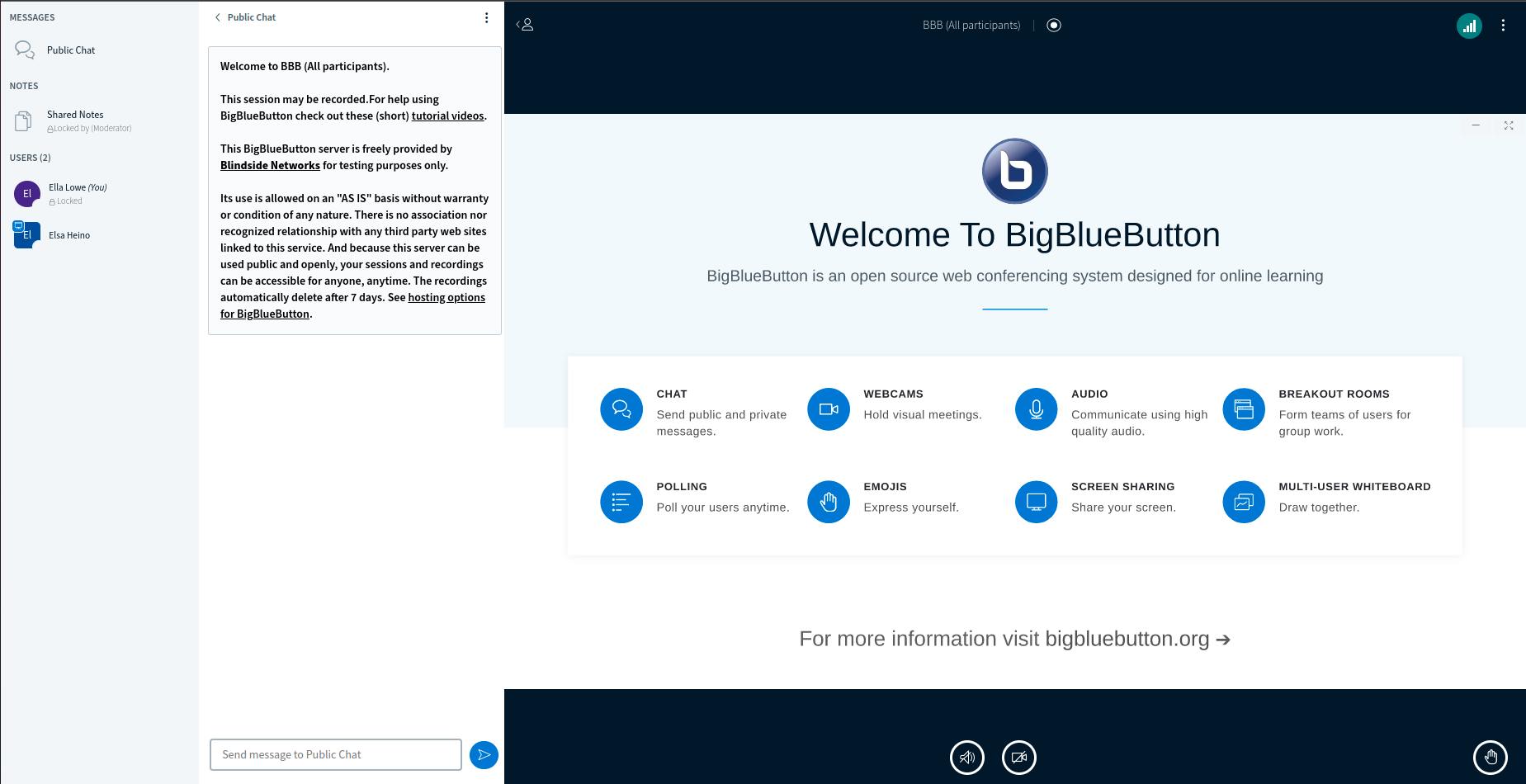Click the Welcome To BigBlueButton heading
Image resolution: width=1526 pixels, height=784 pixels.
coord(1015,235)
